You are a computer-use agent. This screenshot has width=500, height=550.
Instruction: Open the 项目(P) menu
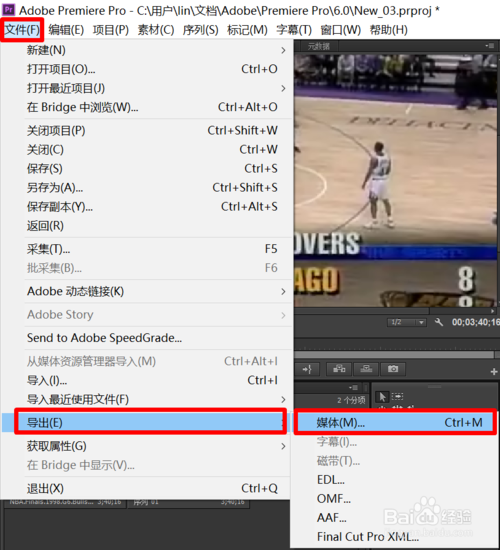point(111,30)
